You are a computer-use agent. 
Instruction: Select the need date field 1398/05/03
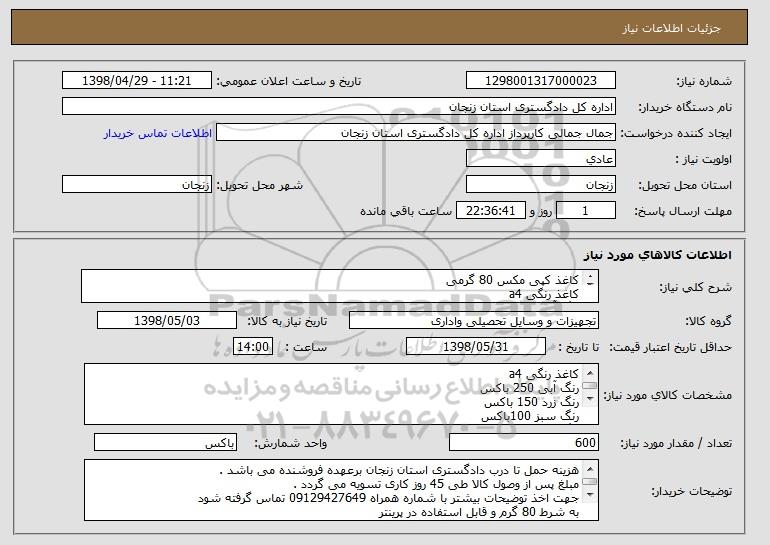coord(167,321)
